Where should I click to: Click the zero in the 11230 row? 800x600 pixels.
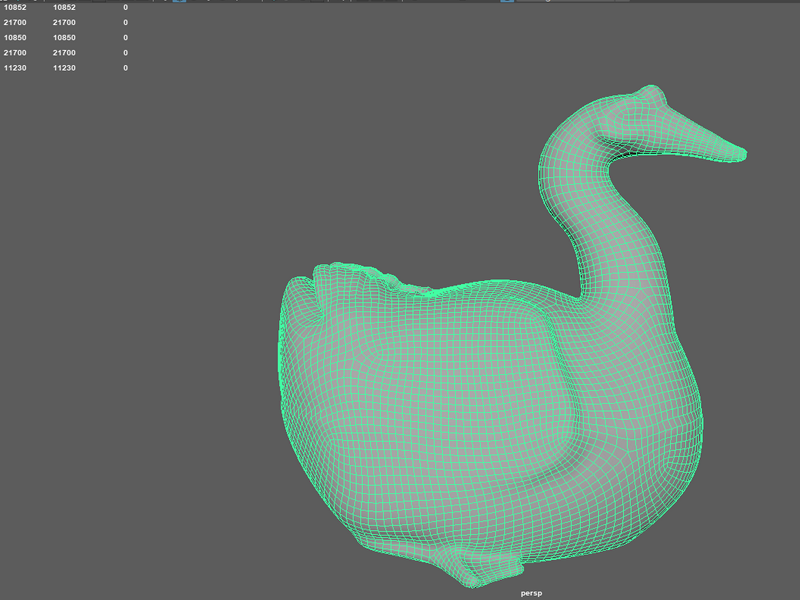[126, 68]
